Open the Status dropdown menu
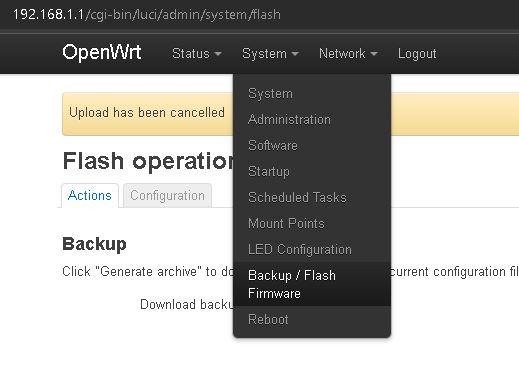Screen dimensions: 519x365 coord(197,54)
